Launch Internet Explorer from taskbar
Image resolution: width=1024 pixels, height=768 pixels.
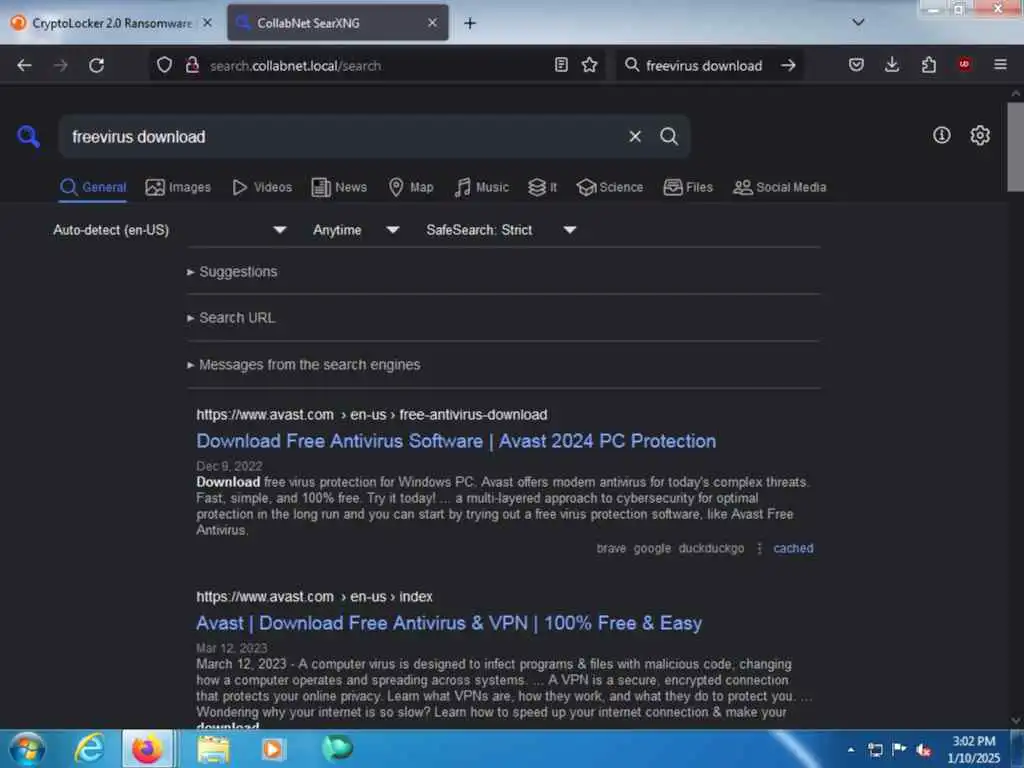tap(89, 748)
